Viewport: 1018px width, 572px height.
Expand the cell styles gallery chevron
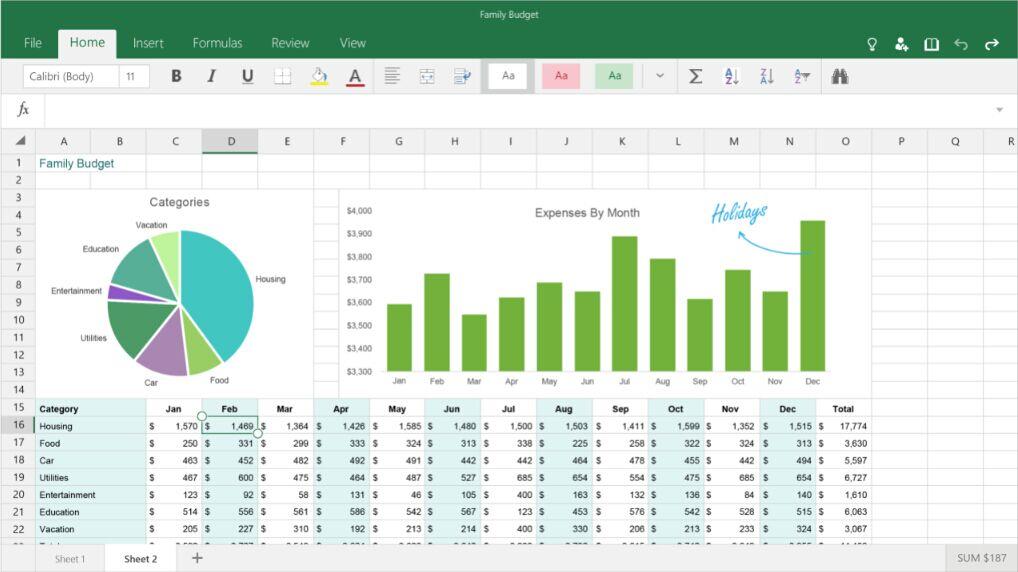660,76
